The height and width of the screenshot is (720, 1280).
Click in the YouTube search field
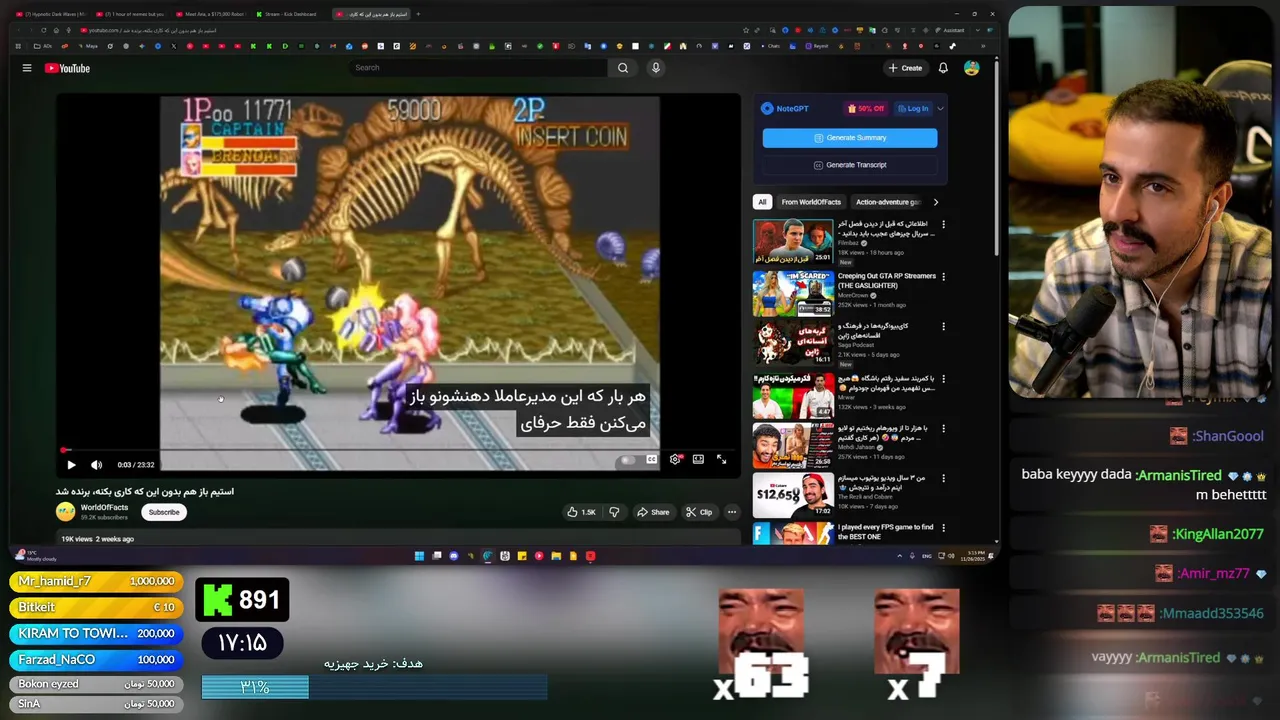click(478, 67)
